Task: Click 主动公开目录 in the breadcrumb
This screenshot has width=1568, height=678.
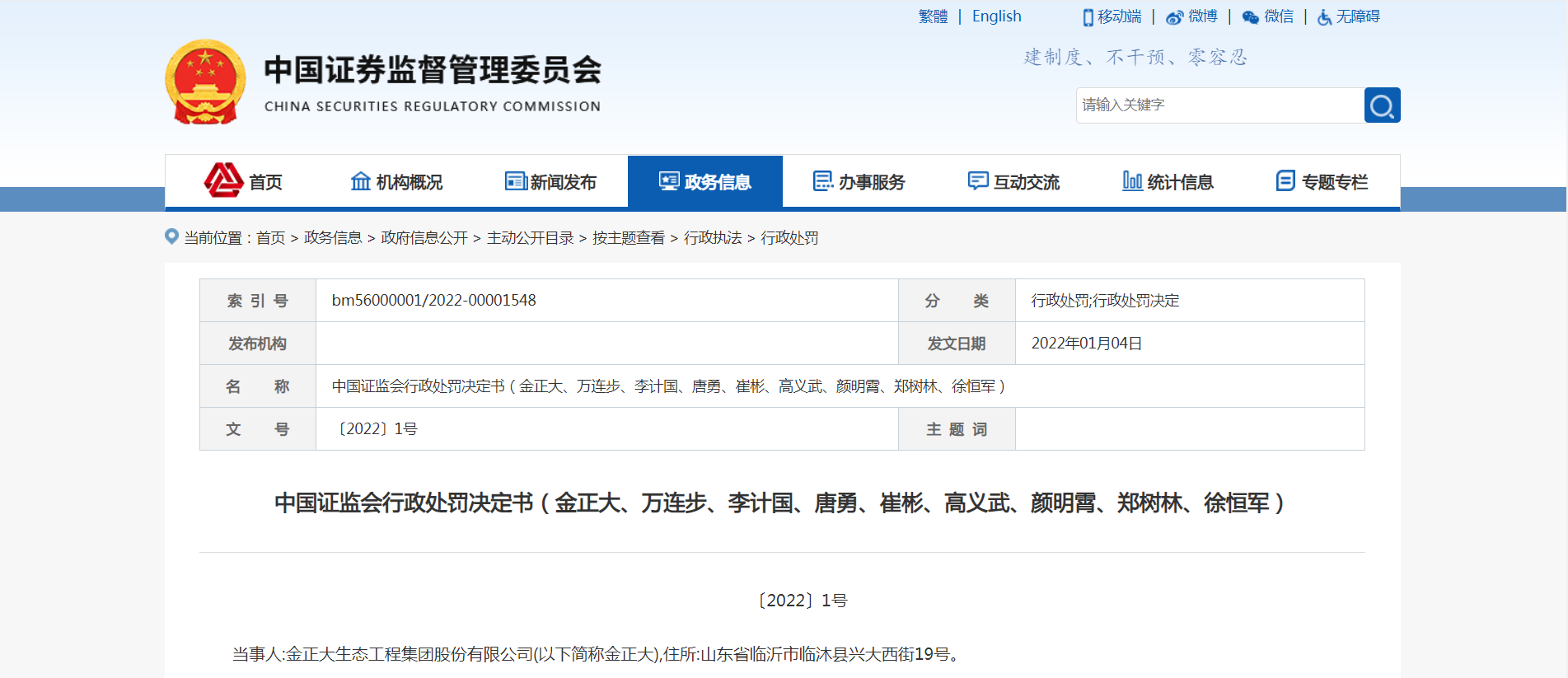Action: point(531,238)
